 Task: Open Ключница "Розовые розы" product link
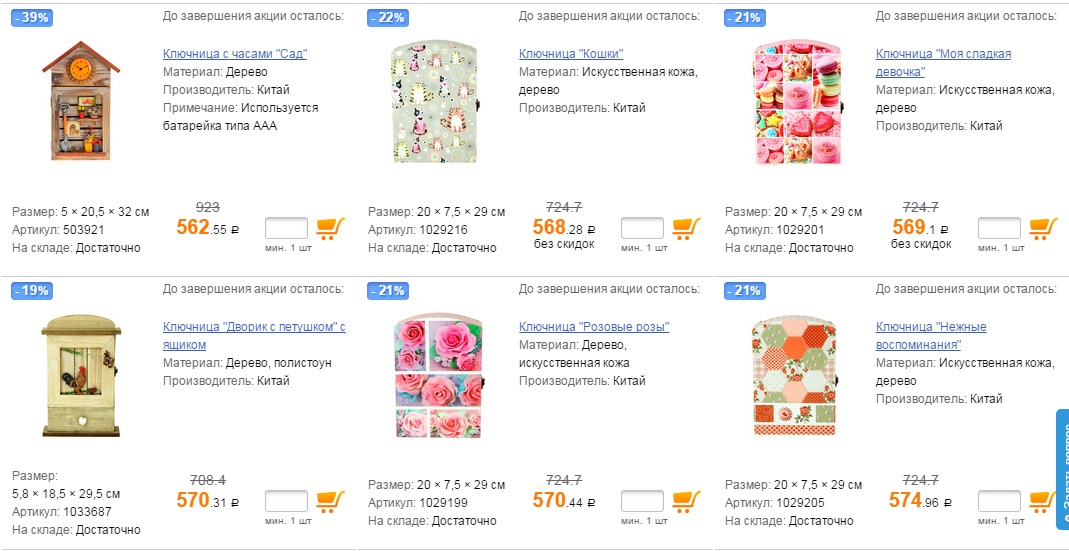tap(594, 327)
